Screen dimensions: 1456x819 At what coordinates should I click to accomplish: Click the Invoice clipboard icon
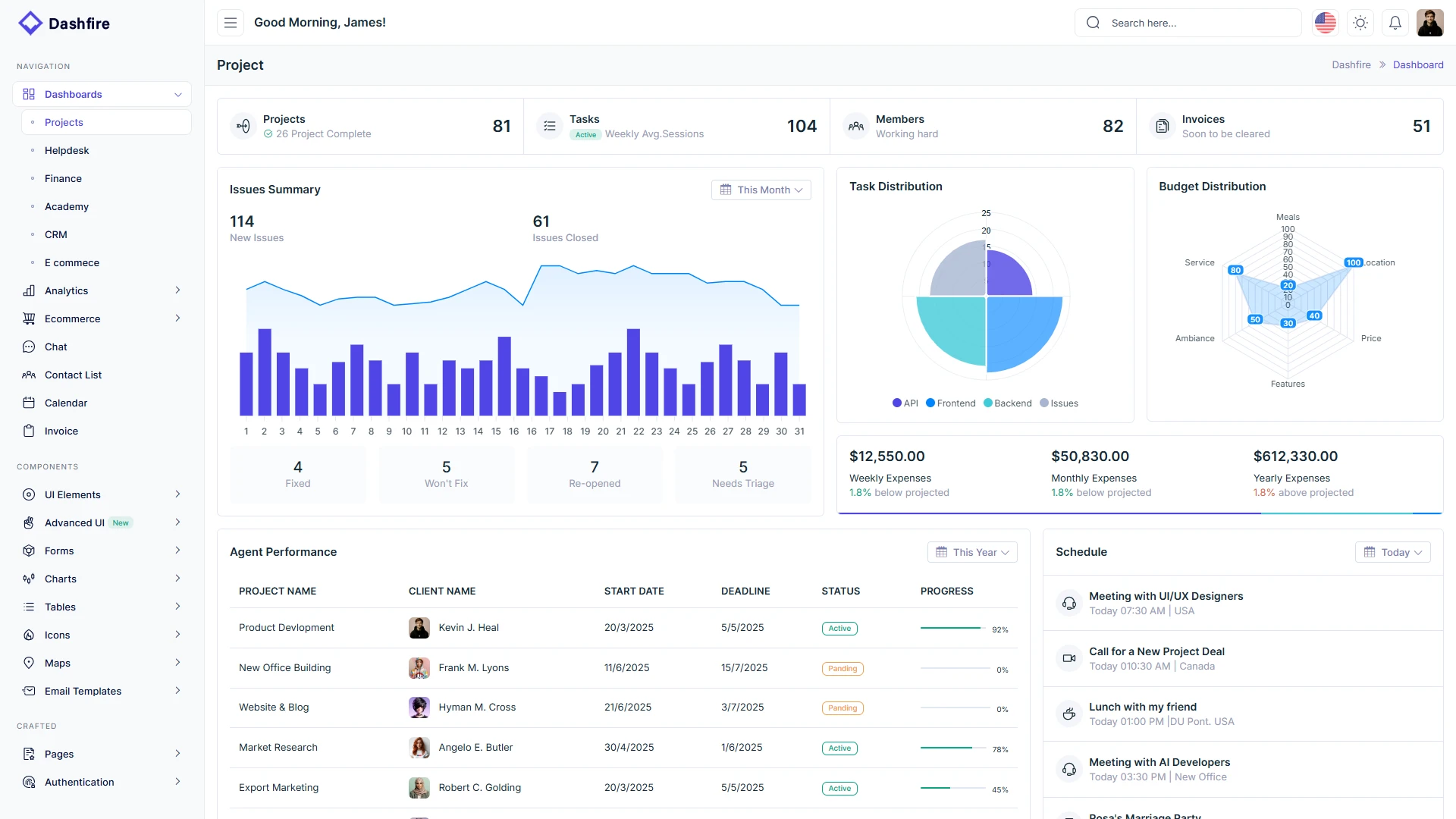[x=29, y=431]
